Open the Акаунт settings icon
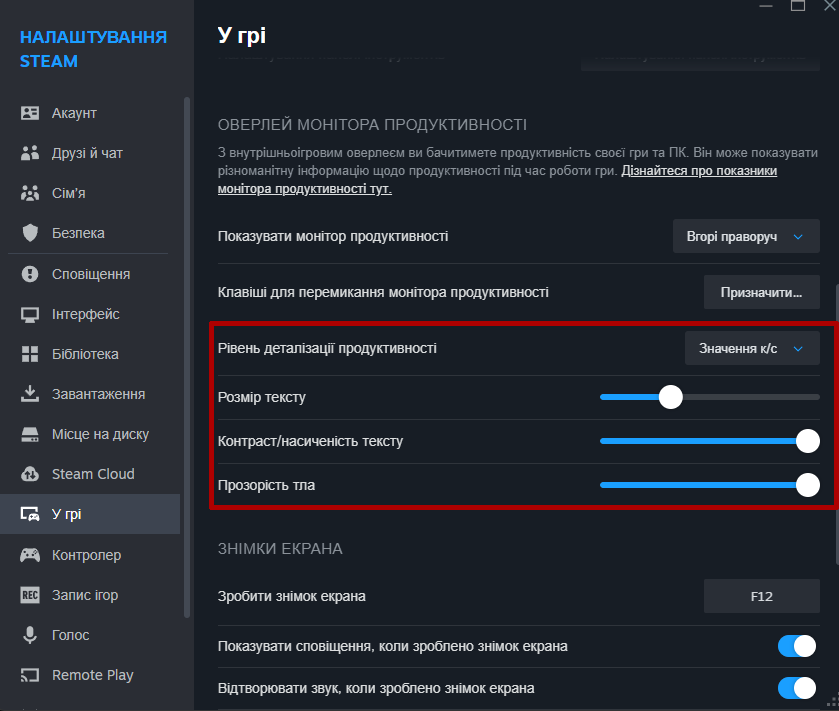 30,113
